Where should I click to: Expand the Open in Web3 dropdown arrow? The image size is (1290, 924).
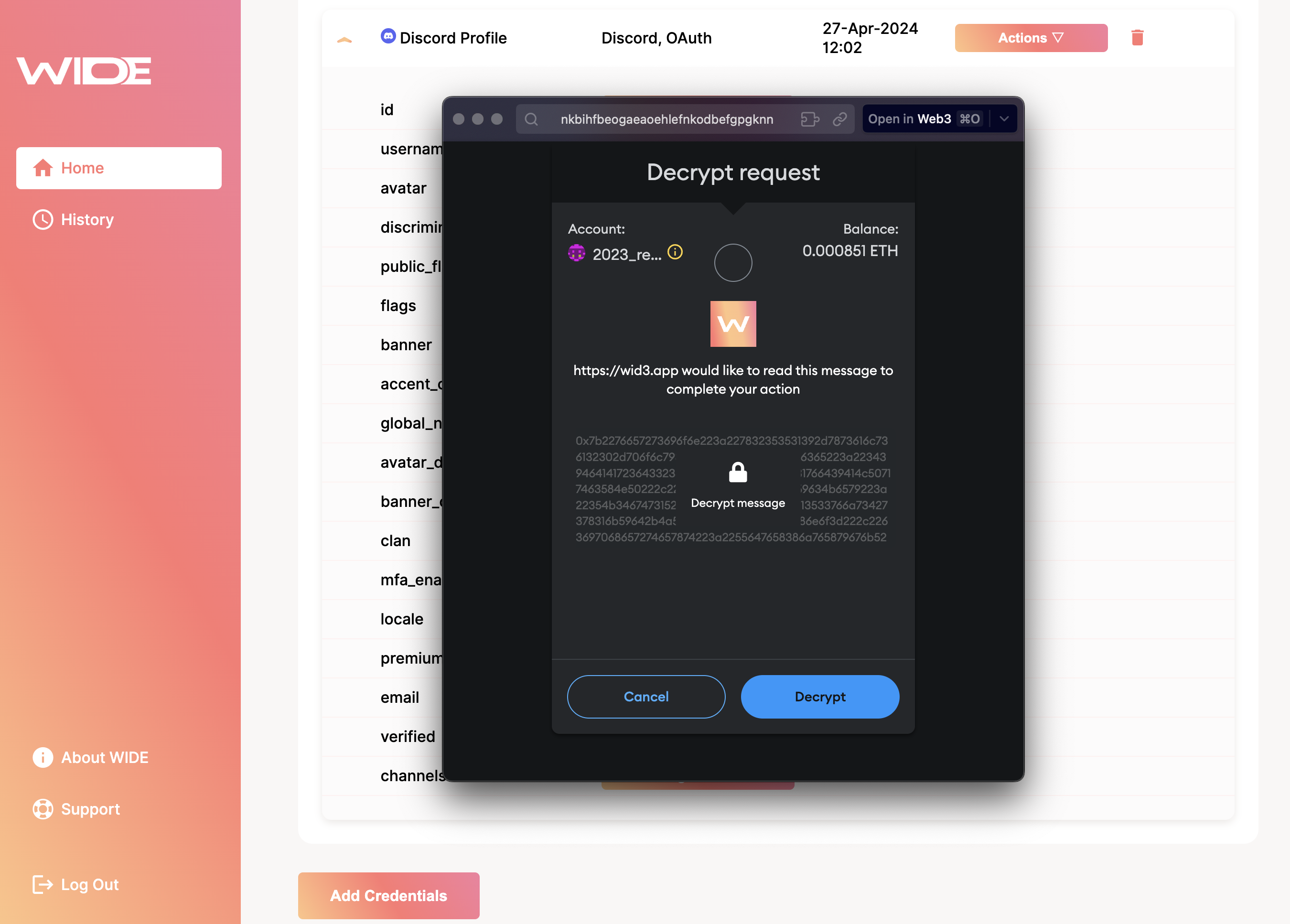1004,119
